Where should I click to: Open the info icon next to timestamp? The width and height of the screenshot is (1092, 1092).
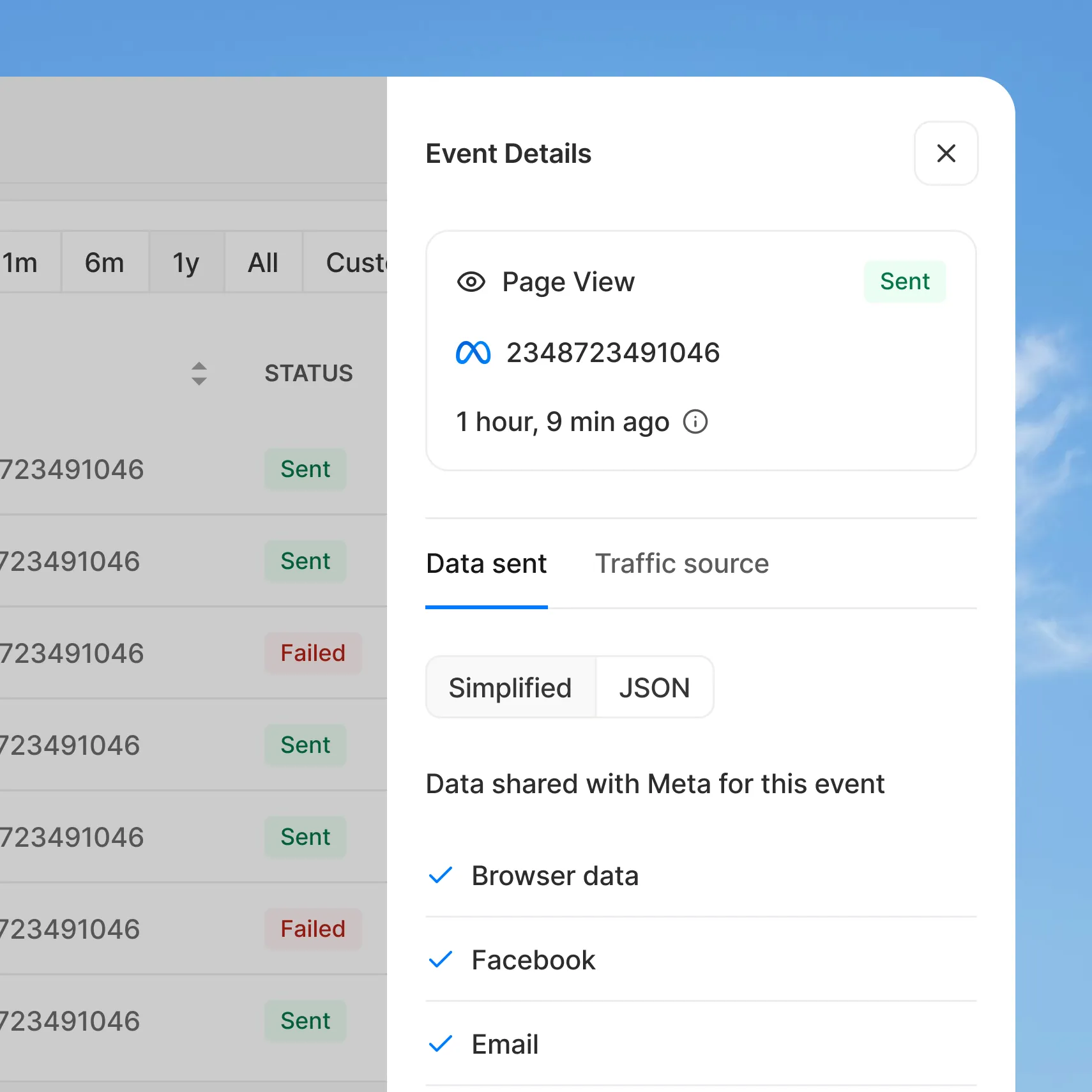pyautogui.click(x=695, y=421)
